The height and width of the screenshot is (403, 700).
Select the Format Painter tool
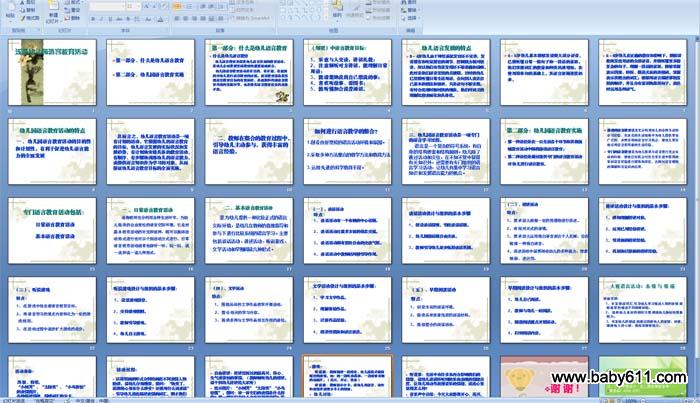30,18
